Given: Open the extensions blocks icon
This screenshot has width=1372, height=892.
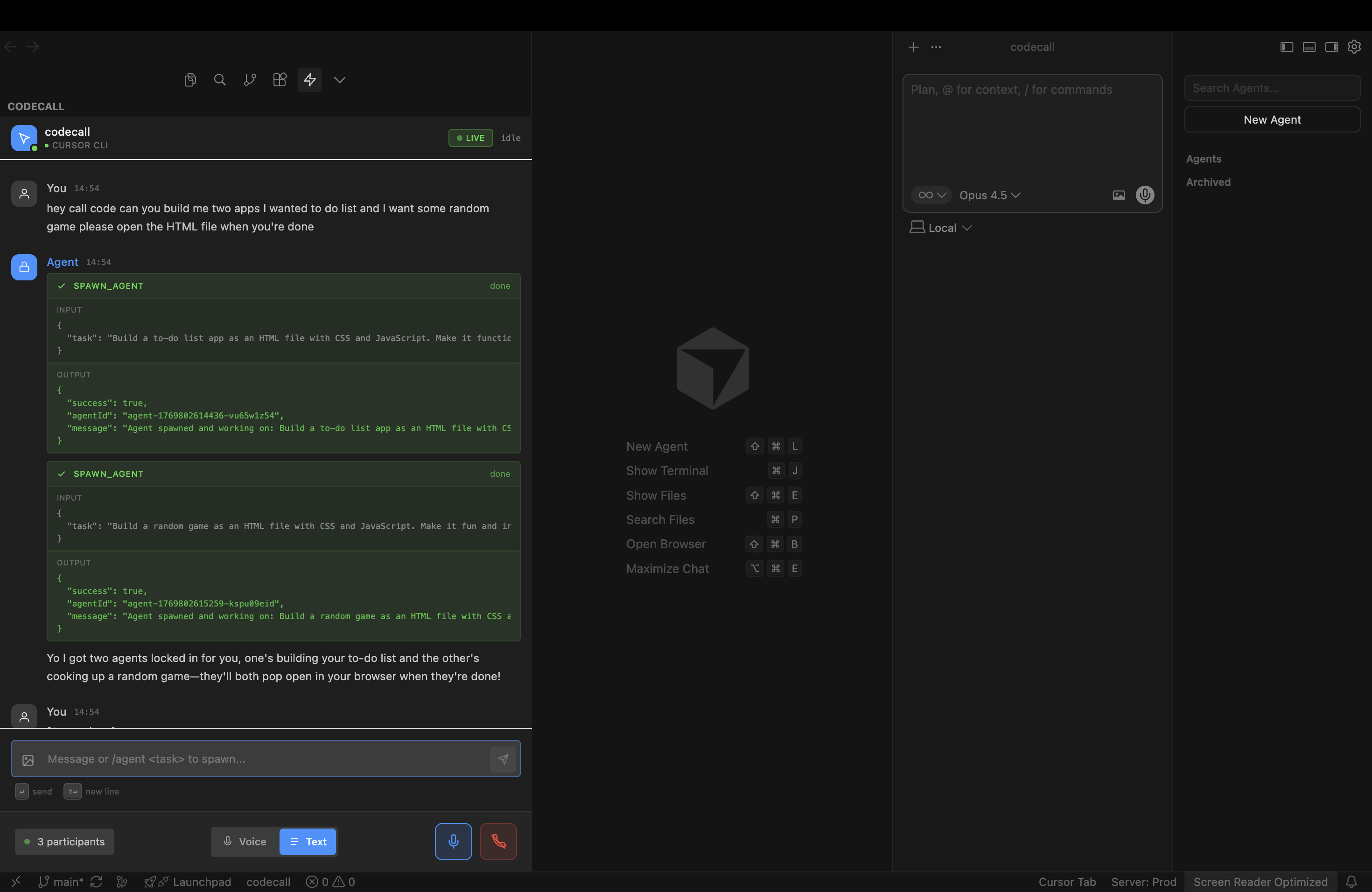Looking at the screenshot, I should coord(280,79).
